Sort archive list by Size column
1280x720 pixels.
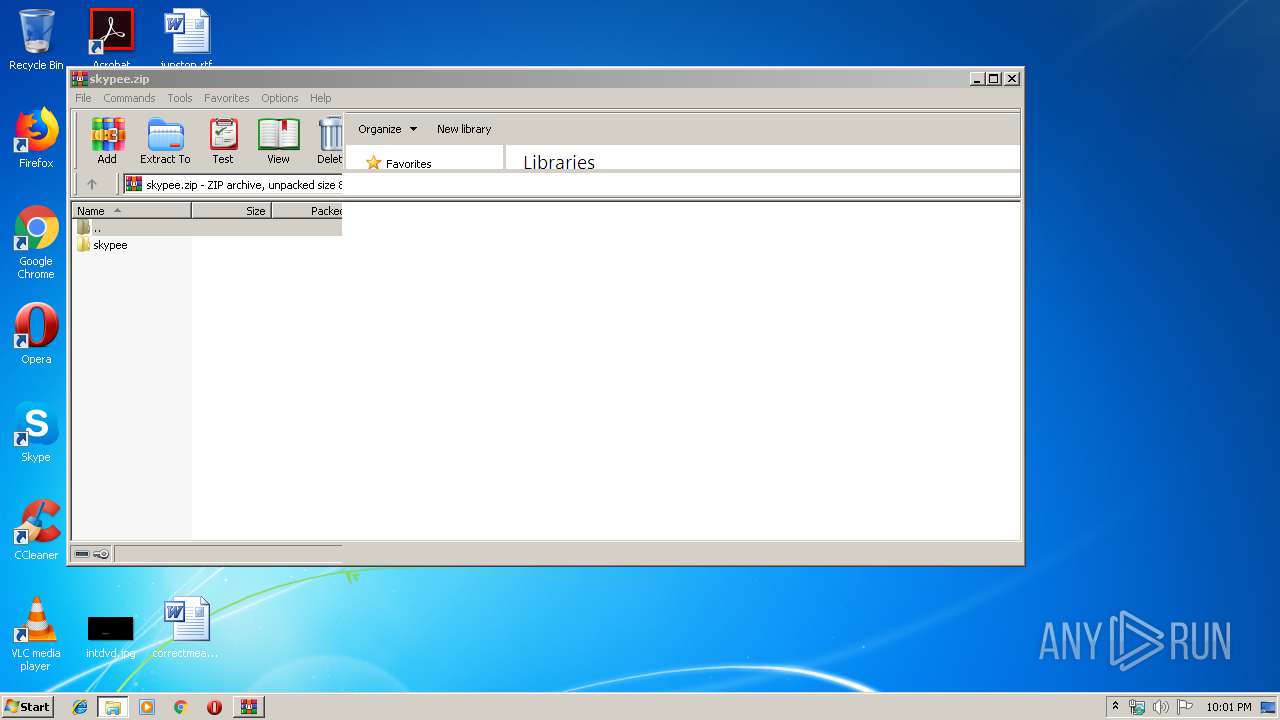coord(231,211)
